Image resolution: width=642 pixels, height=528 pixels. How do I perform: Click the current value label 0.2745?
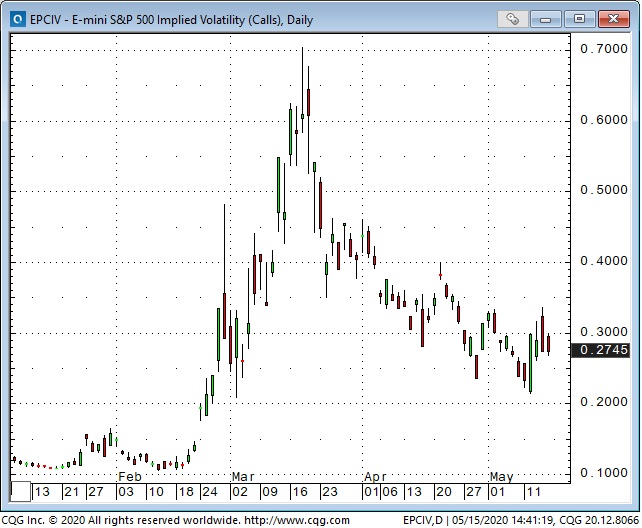(x=600, y=350)
